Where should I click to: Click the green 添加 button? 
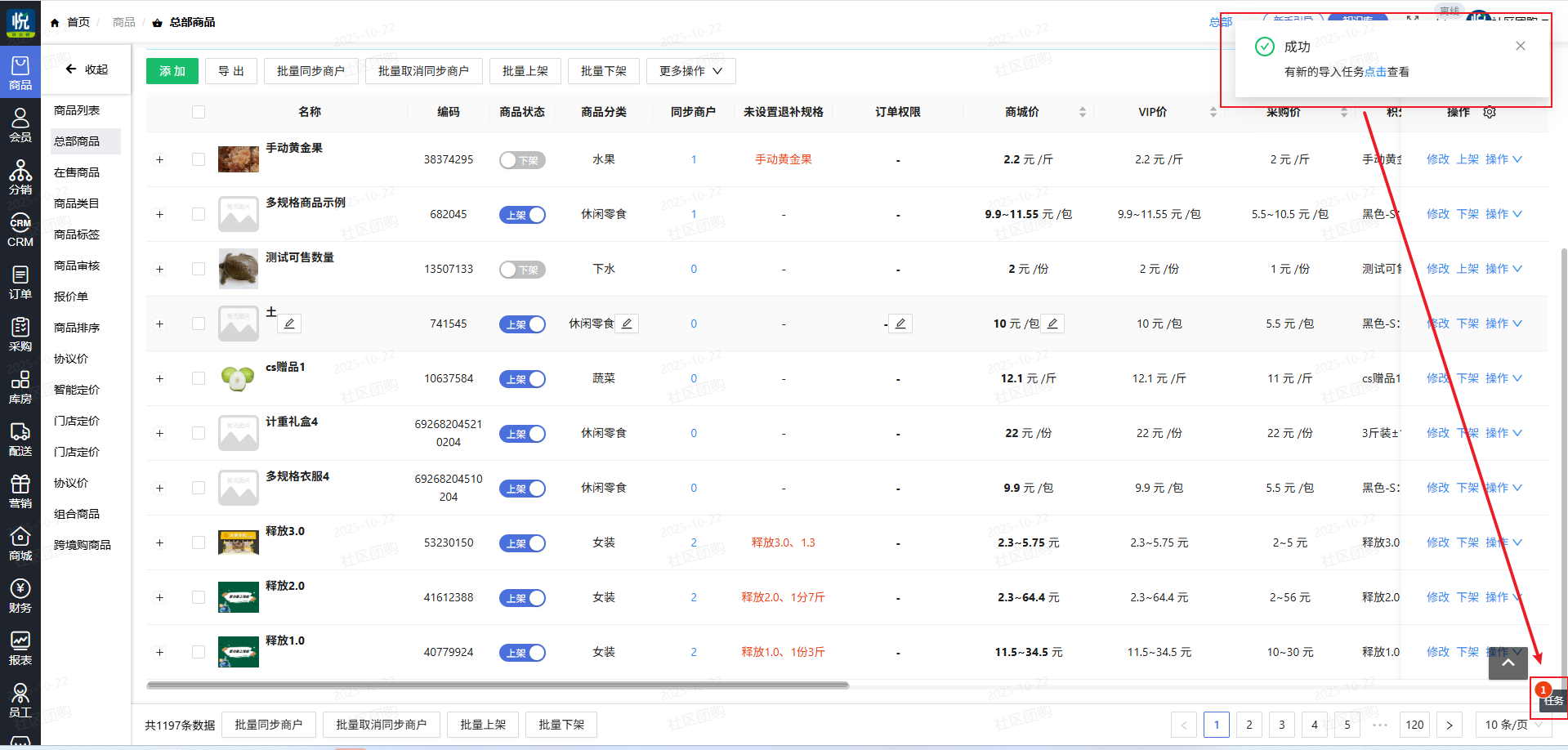pyautogui.click(x=172, y=71)
